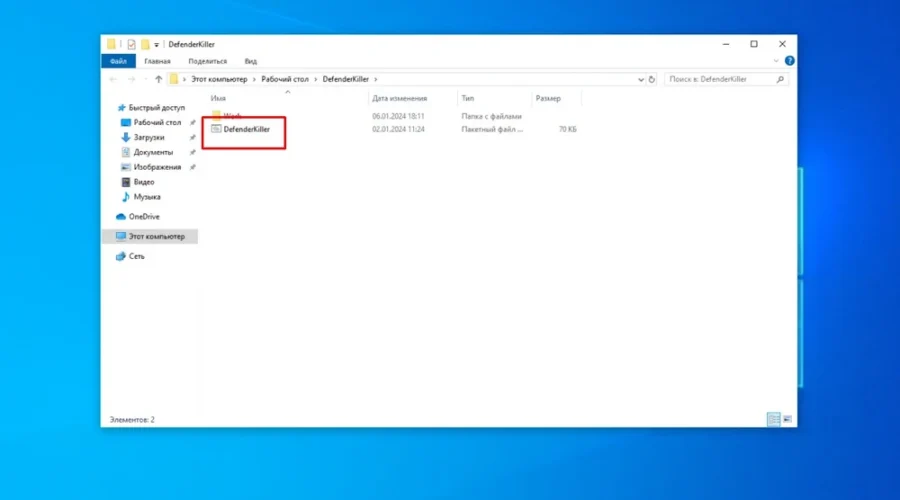Click the folder icon in the title bar
This screenshot has width=900, height=500.
[x=111, y=44]
